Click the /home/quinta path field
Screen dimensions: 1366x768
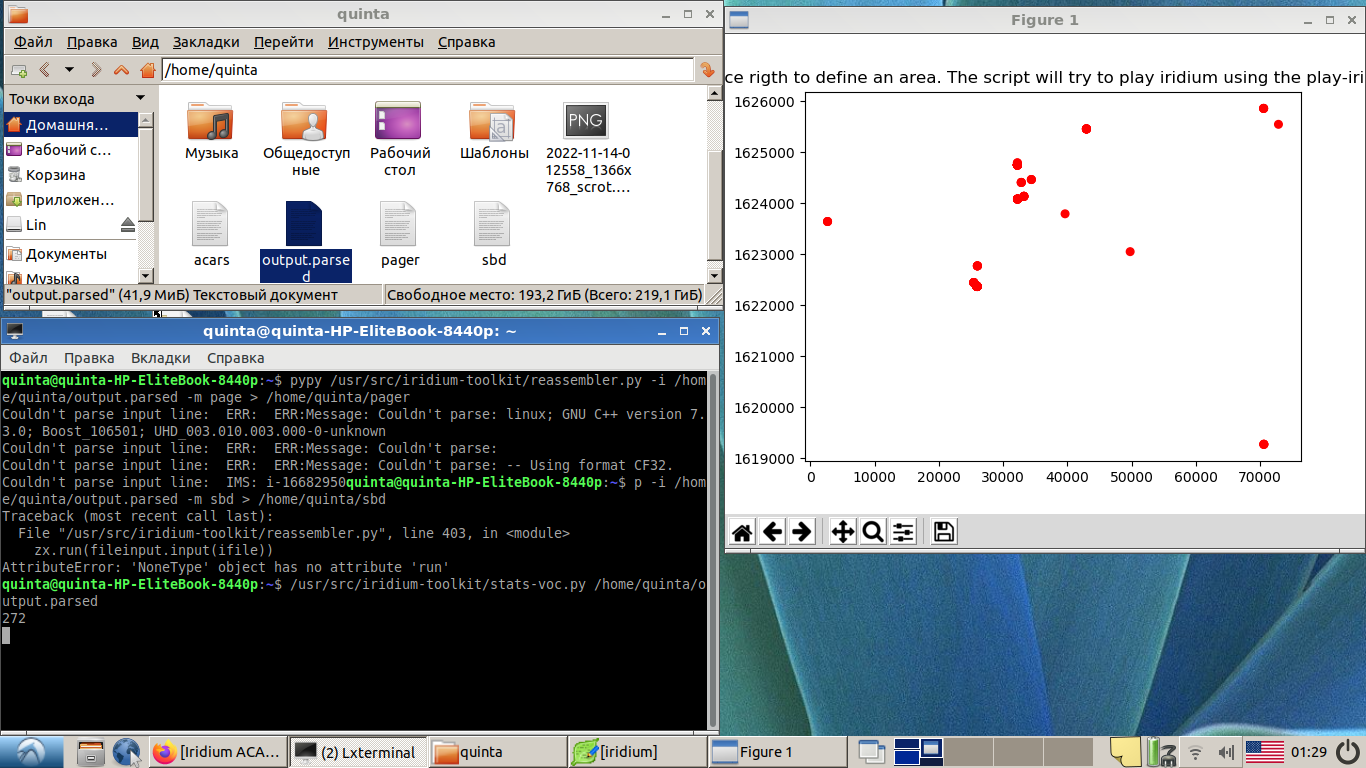[426, 70]
